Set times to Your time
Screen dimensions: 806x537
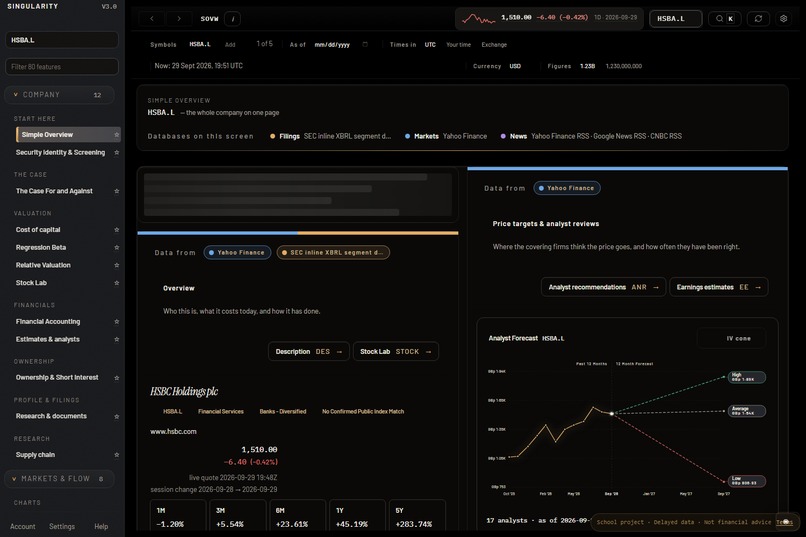459,45
